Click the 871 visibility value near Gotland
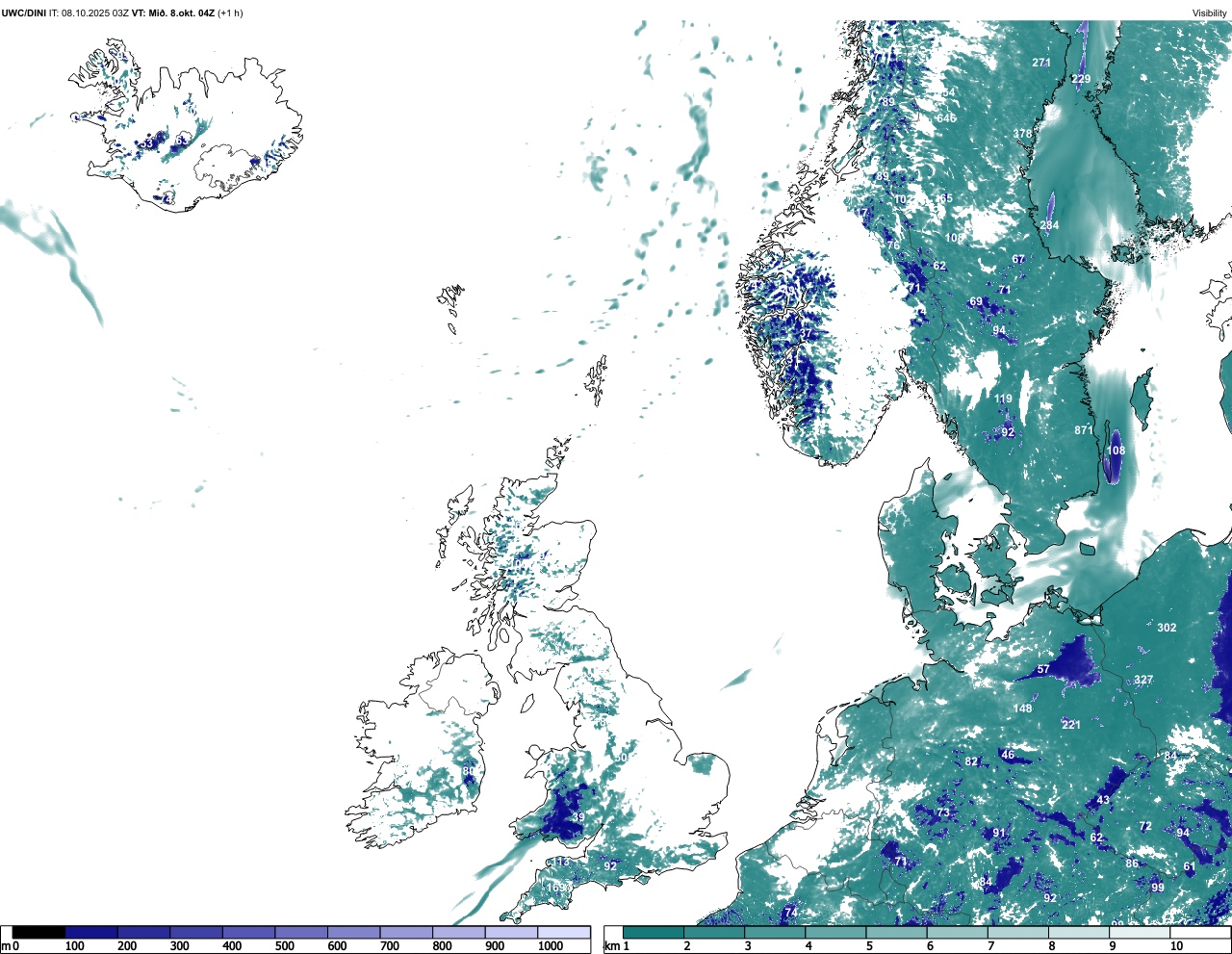 [x=1084, y=430]
